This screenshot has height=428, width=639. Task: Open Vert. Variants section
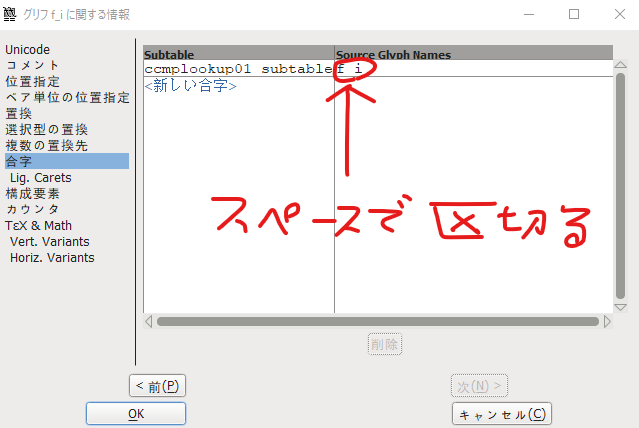(50, 242)
